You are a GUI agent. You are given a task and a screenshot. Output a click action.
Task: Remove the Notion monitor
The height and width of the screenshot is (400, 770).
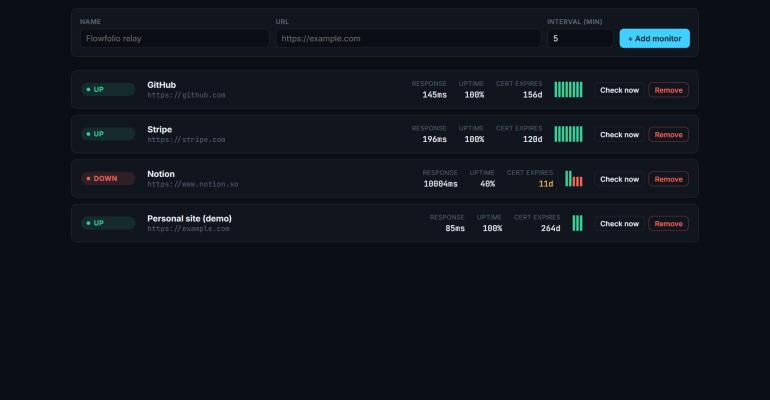click(668, 179)
